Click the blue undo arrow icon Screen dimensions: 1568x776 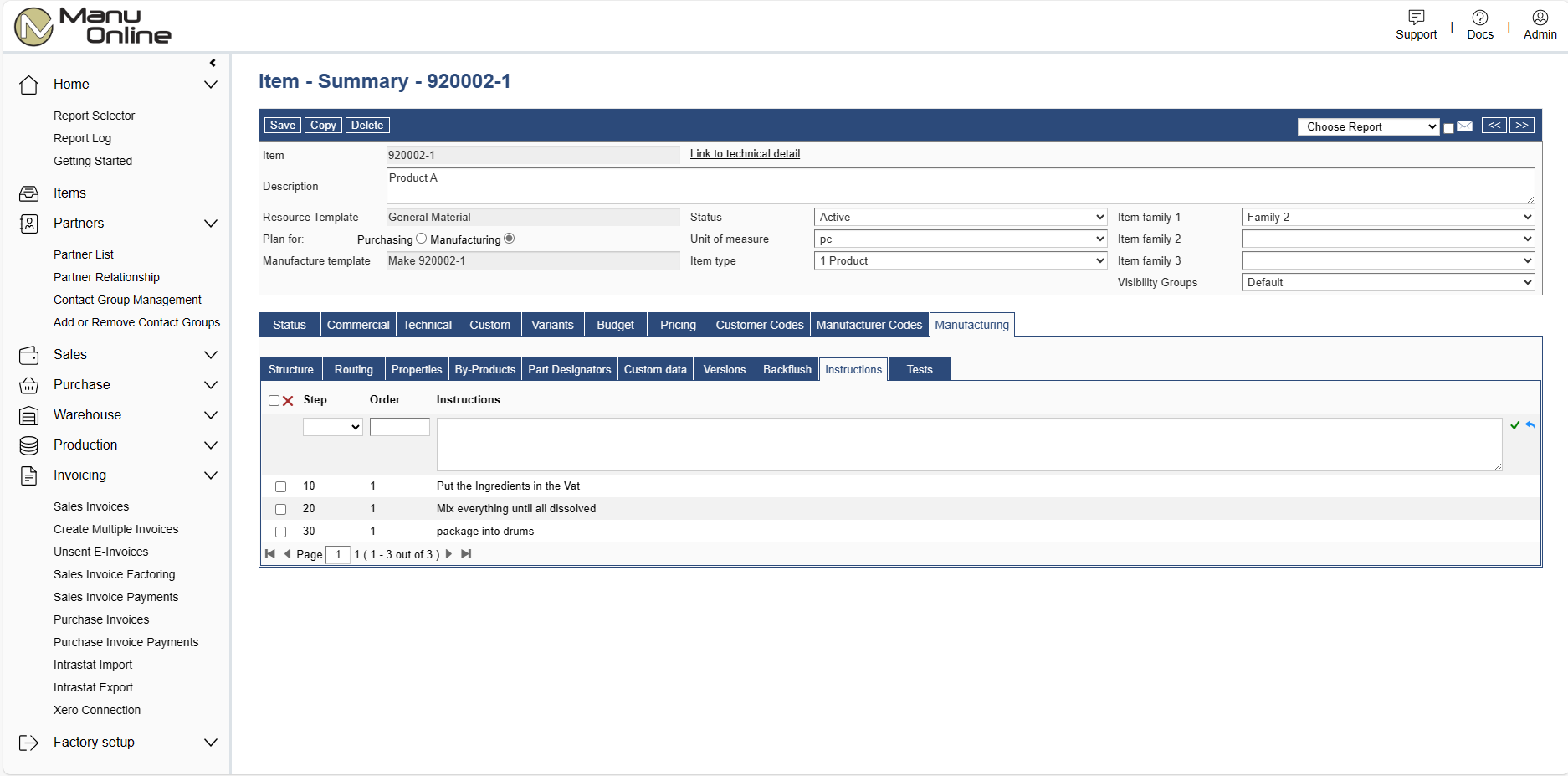(1530, 425)
